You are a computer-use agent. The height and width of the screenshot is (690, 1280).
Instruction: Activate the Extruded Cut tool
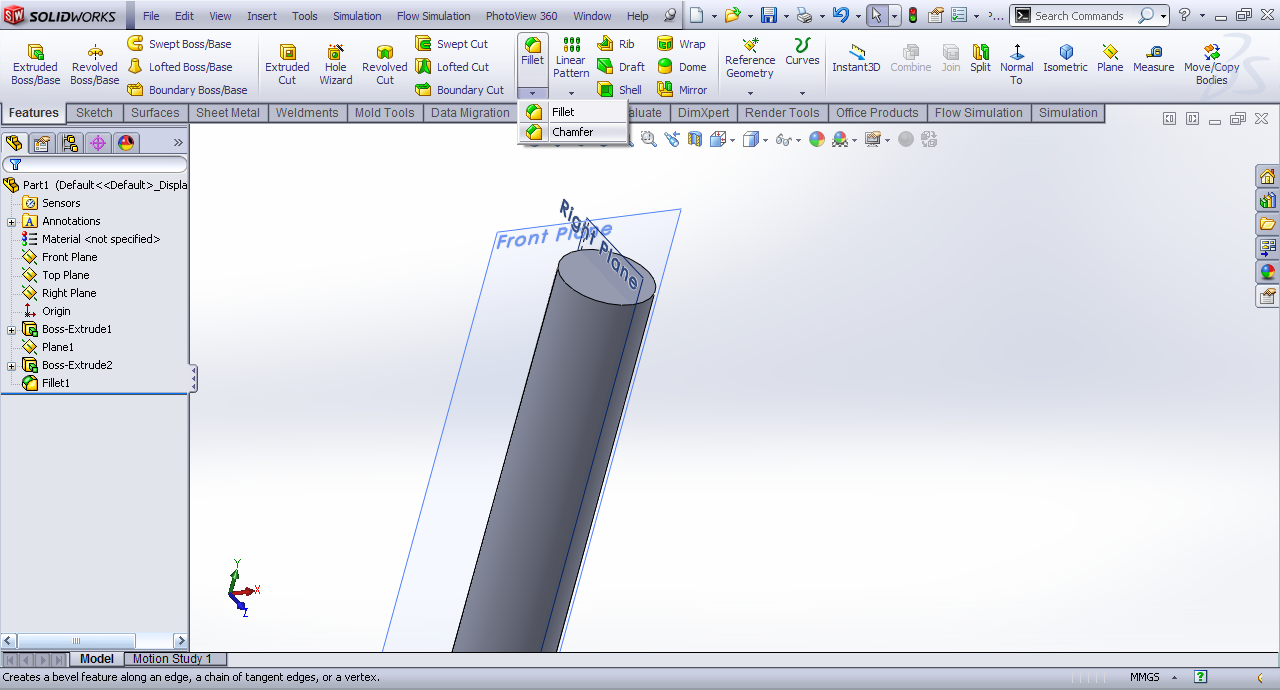(x=287, y=65)
